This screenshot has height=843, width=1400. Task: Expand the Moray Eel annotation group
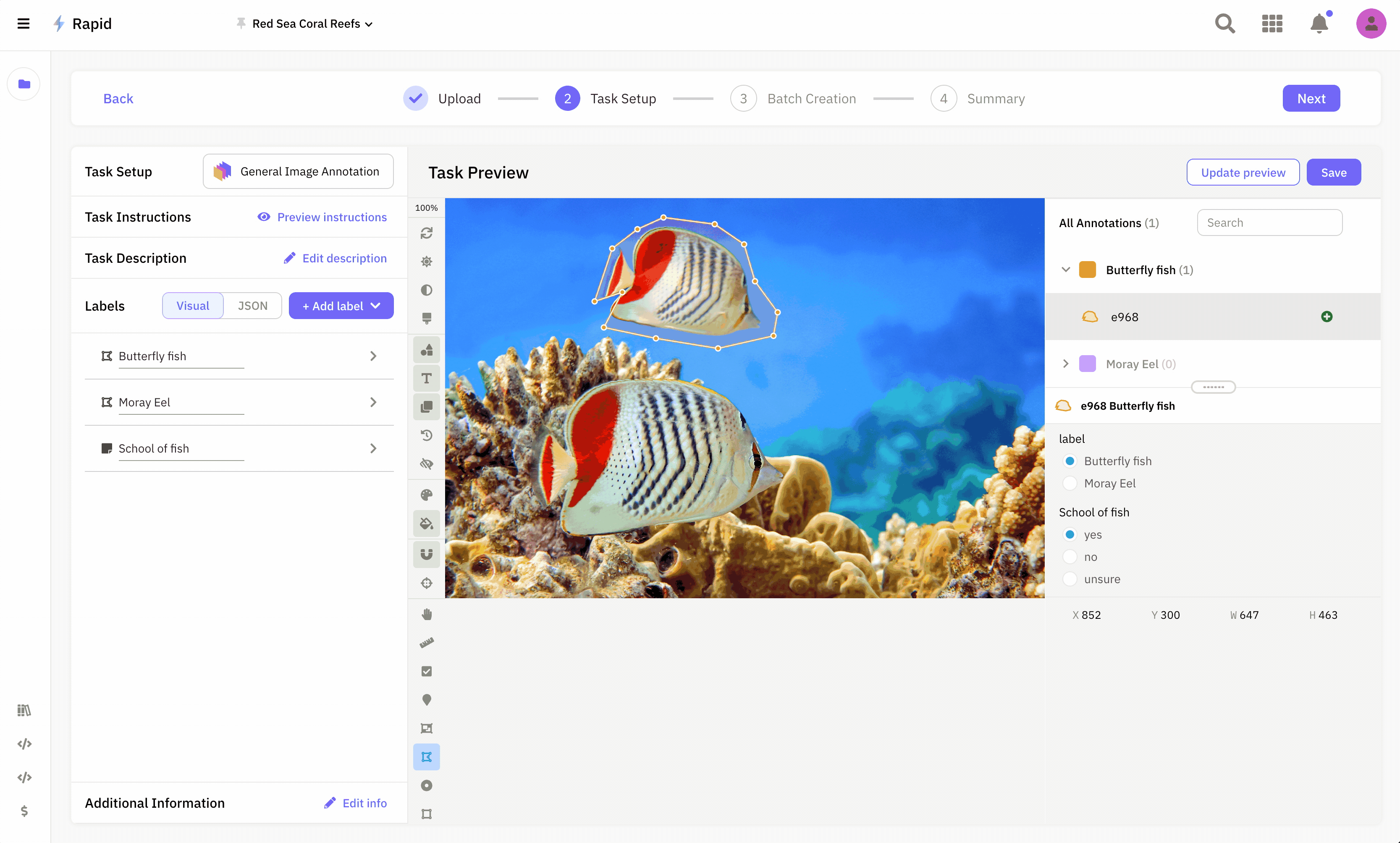click(1066, 364)
